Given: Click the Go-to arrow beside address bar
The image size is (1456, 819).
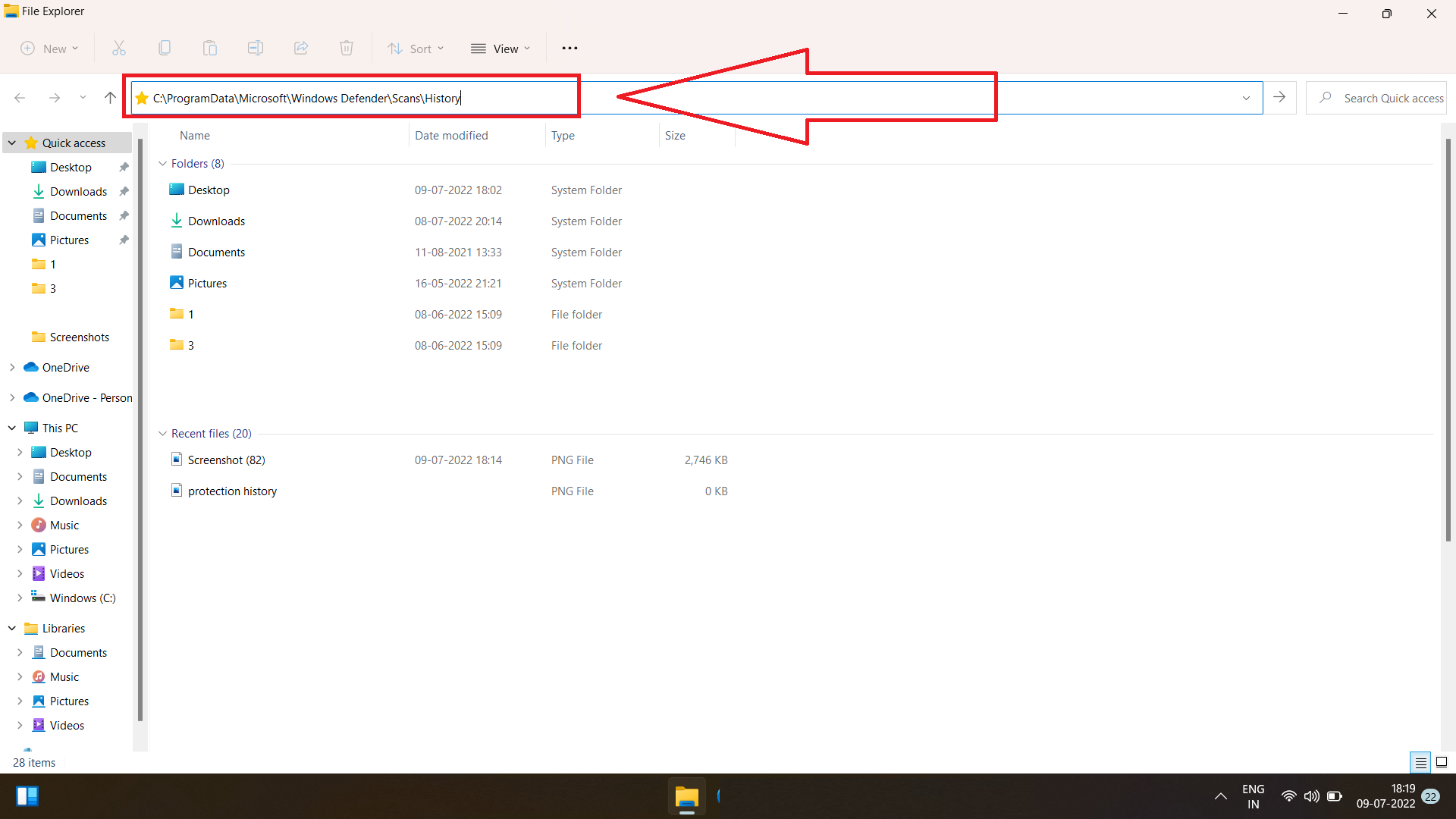Looking at the screenshot, I should click(1279, 98).
